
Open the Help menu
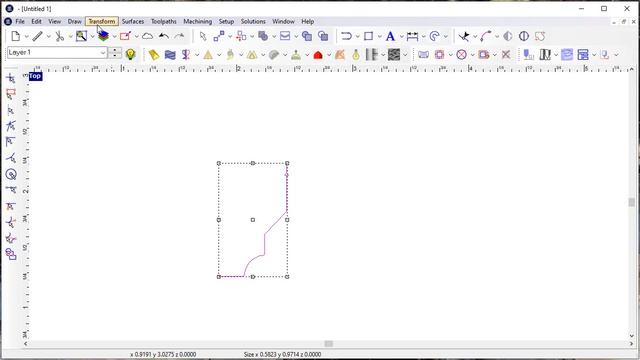click(x=307, y=21)
